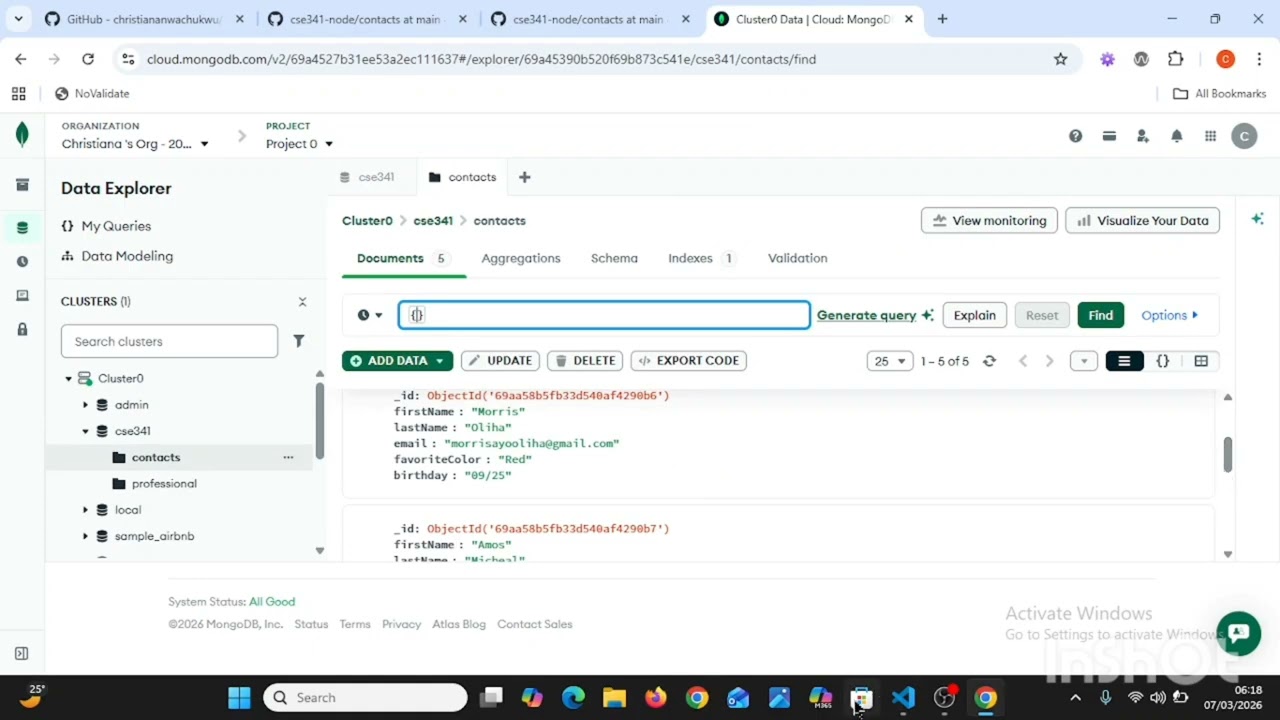
Task: Click the Explain button
Action: click(x=974, y=315)
